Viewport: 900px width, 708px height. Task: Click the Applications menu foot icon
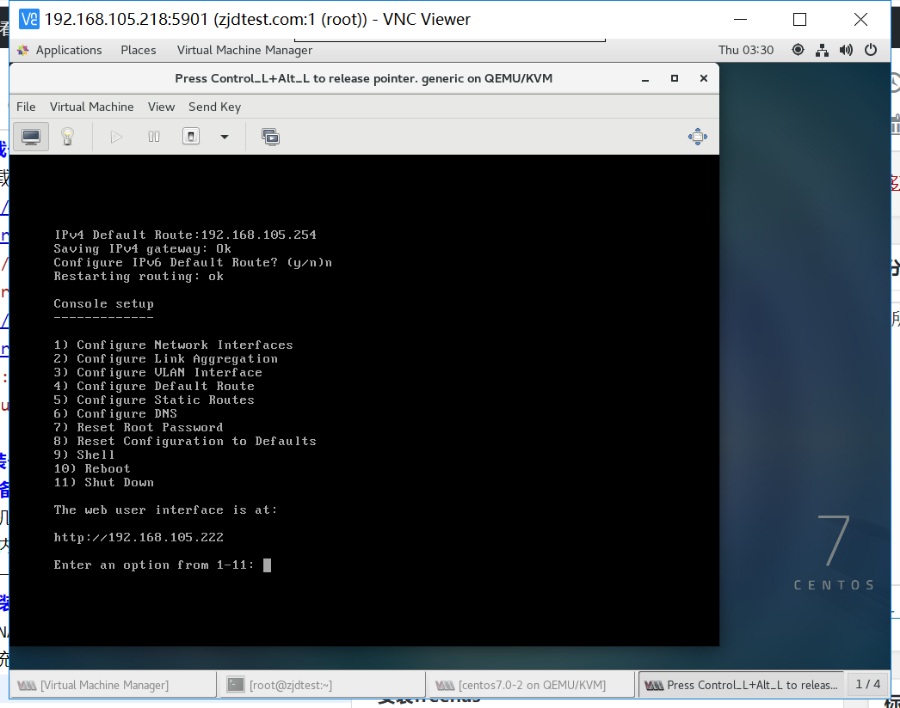pyautogui.click(x=23, y=50)
